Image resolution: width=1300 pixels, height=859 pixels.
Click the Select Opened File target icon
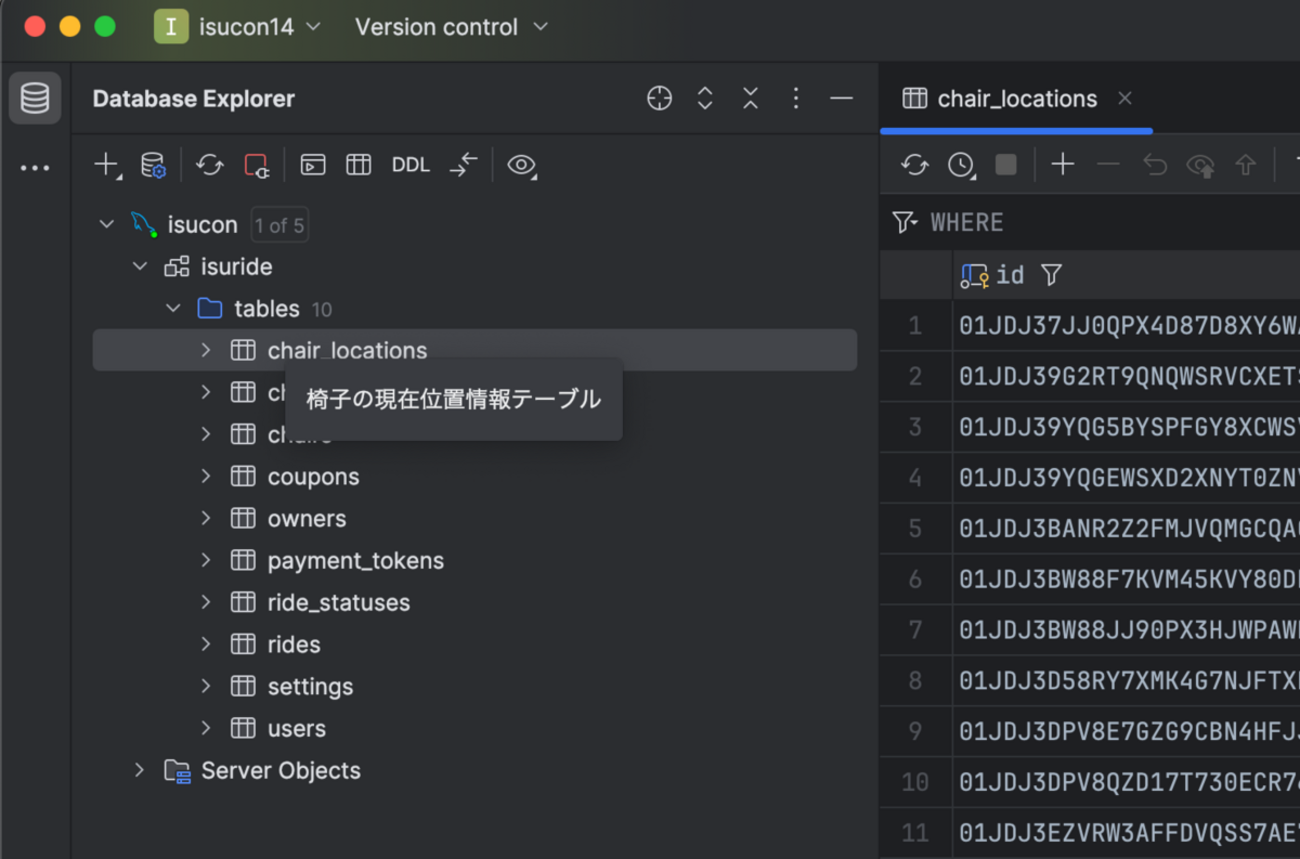click(659, 98)
